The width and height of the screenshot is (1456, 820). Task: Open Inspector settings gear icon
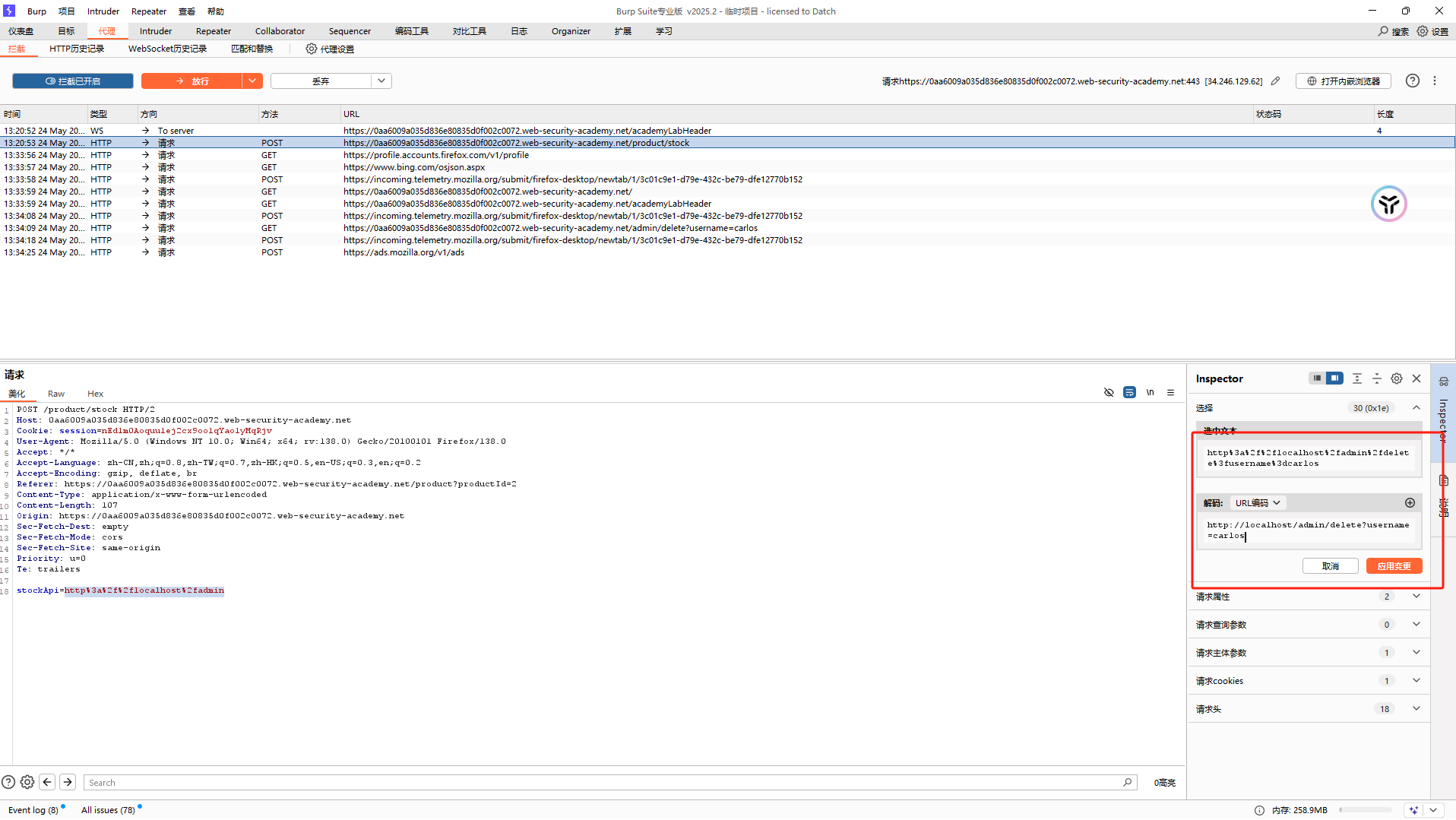[x=1397, y=378]
